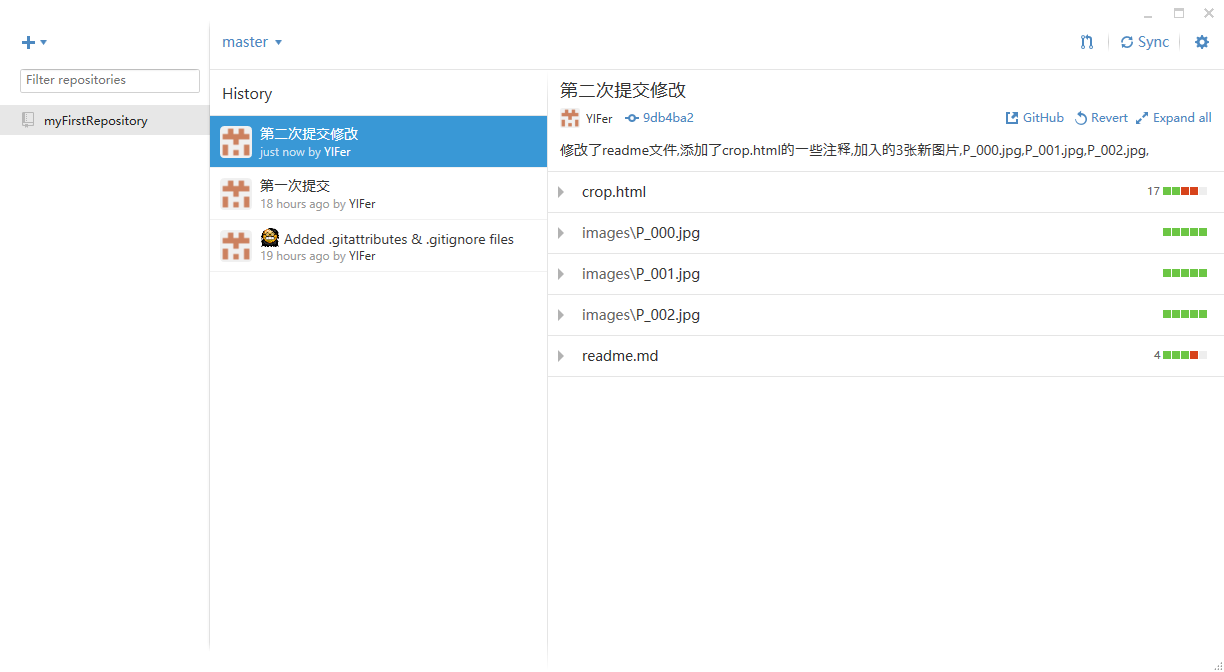Click the readme.md change indicator bar
Viewport: 1224px width, 672px height.
click(x=1185, y=355)
